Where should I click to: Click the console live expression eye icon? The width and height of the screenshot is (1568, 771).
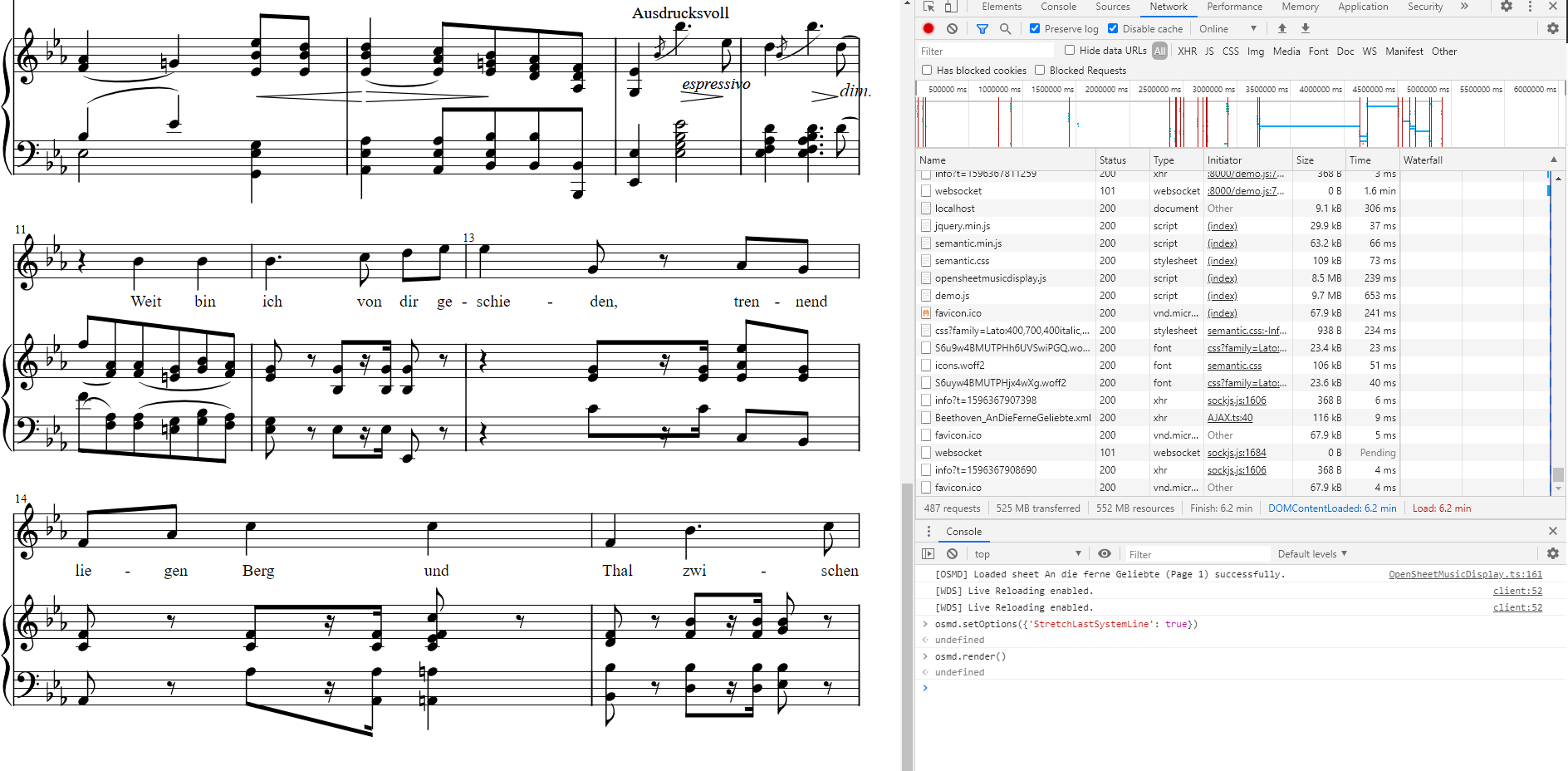click(x=1105, y=554)
